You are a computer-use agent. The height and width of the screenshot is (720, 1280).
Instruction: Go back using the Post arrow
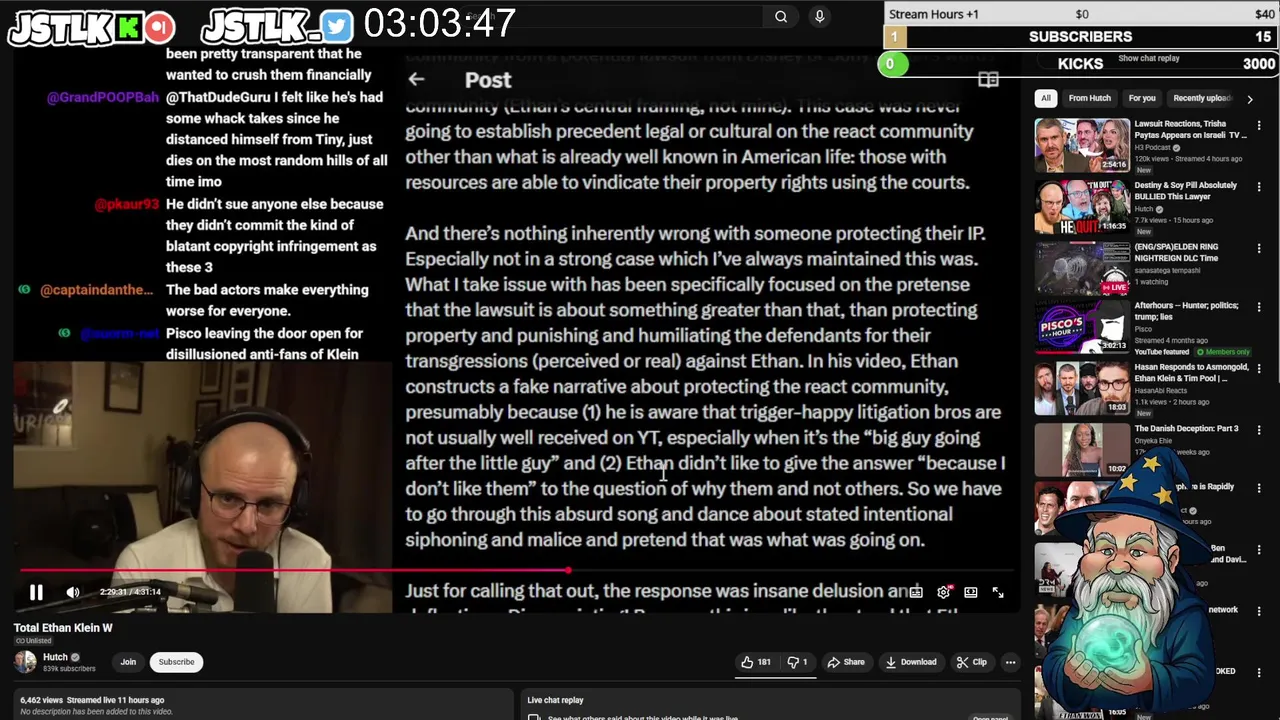[416, 79]
